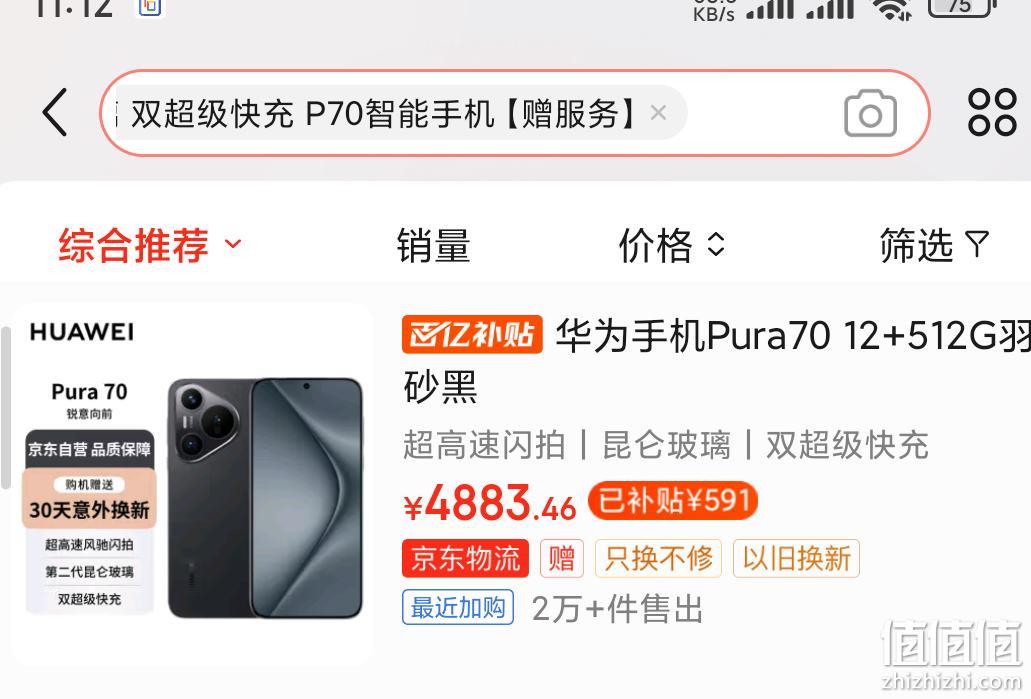Tap the 只换不修 tag
The image size is (1031, 699).
click(658, 558)
